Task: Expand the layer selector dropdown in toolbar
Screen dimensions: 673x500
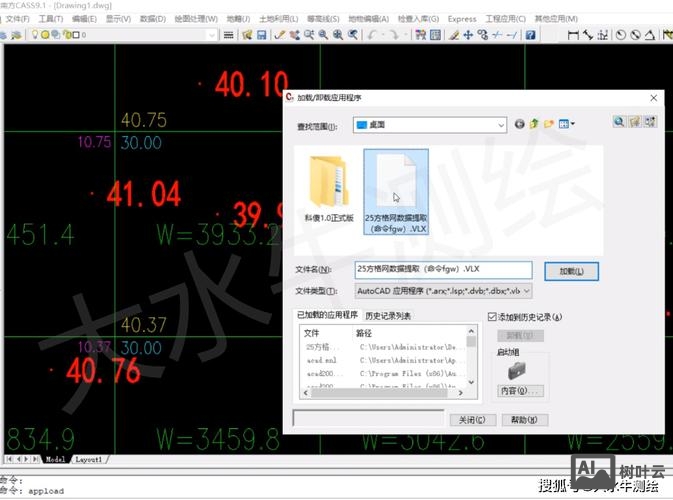Action: (211, 35)
